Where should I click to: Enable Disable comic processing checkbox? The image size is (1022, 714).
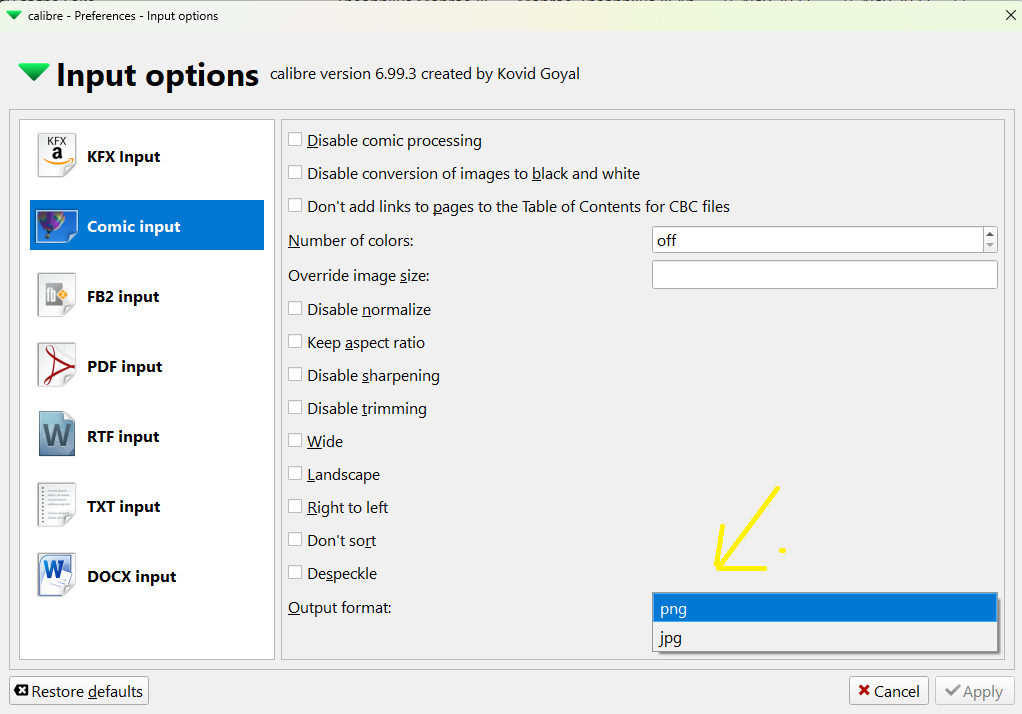[295, 140]
